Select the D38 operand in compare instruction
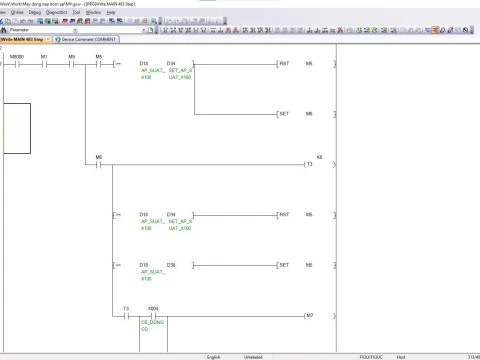This screenshot has height=360, width=480. 171,265
